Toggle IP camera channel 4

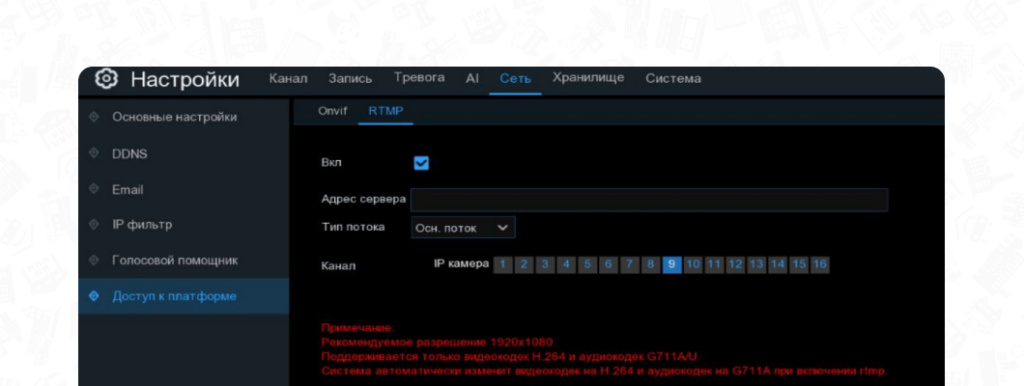[x=566, y=265]
